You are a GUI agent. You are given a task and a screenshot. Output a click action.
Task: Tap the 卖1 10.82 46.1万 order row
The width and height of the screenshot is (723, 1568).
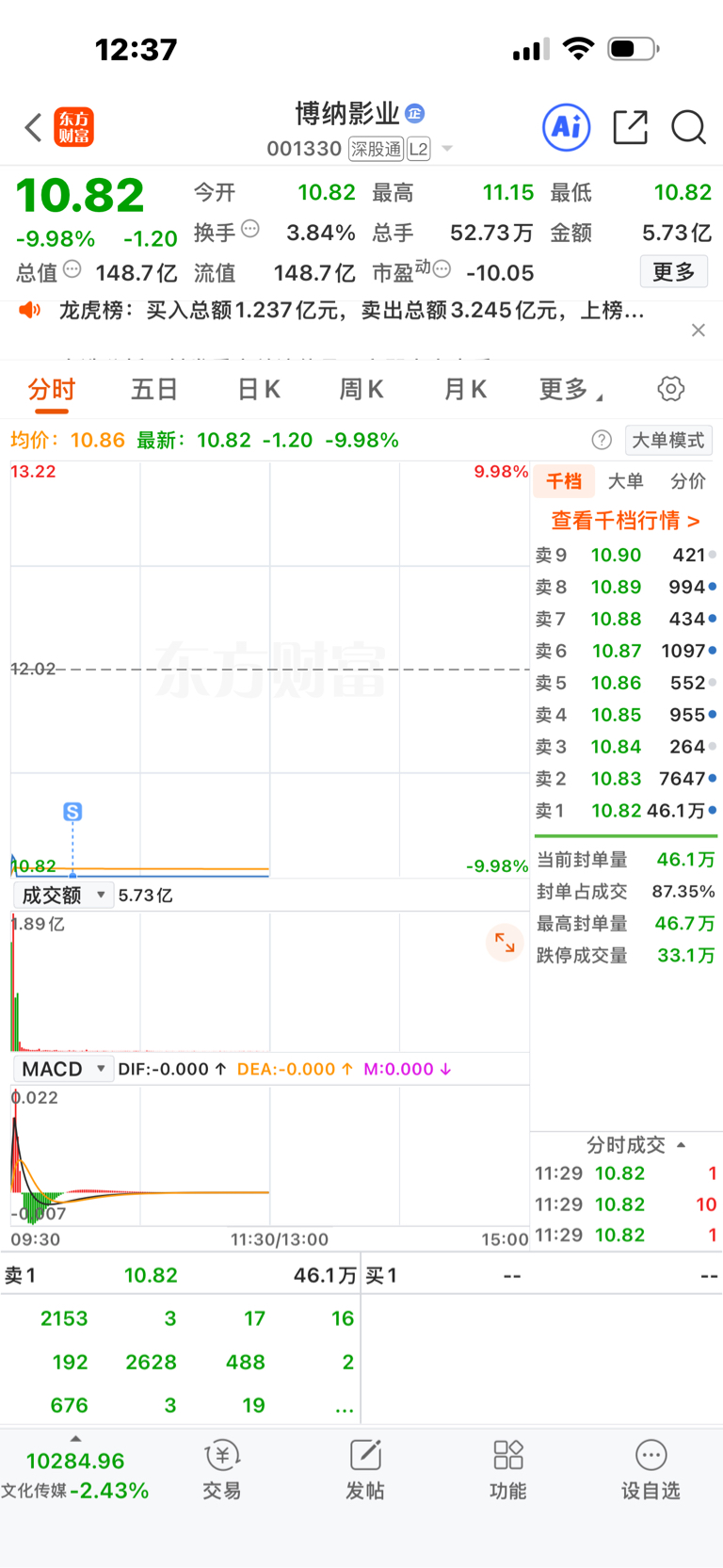point(626,811)
